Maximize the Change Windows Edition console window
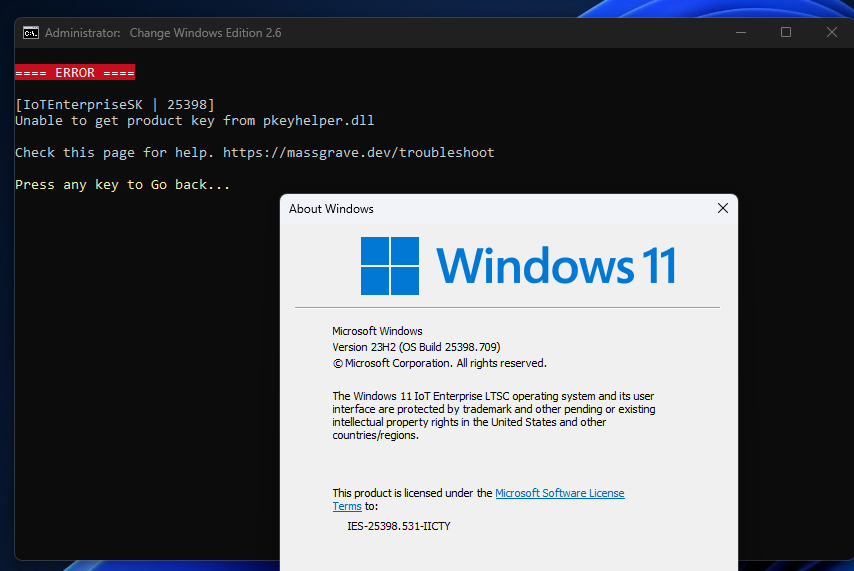The width and height of the screenshot is (854, 571). [786, 33]
